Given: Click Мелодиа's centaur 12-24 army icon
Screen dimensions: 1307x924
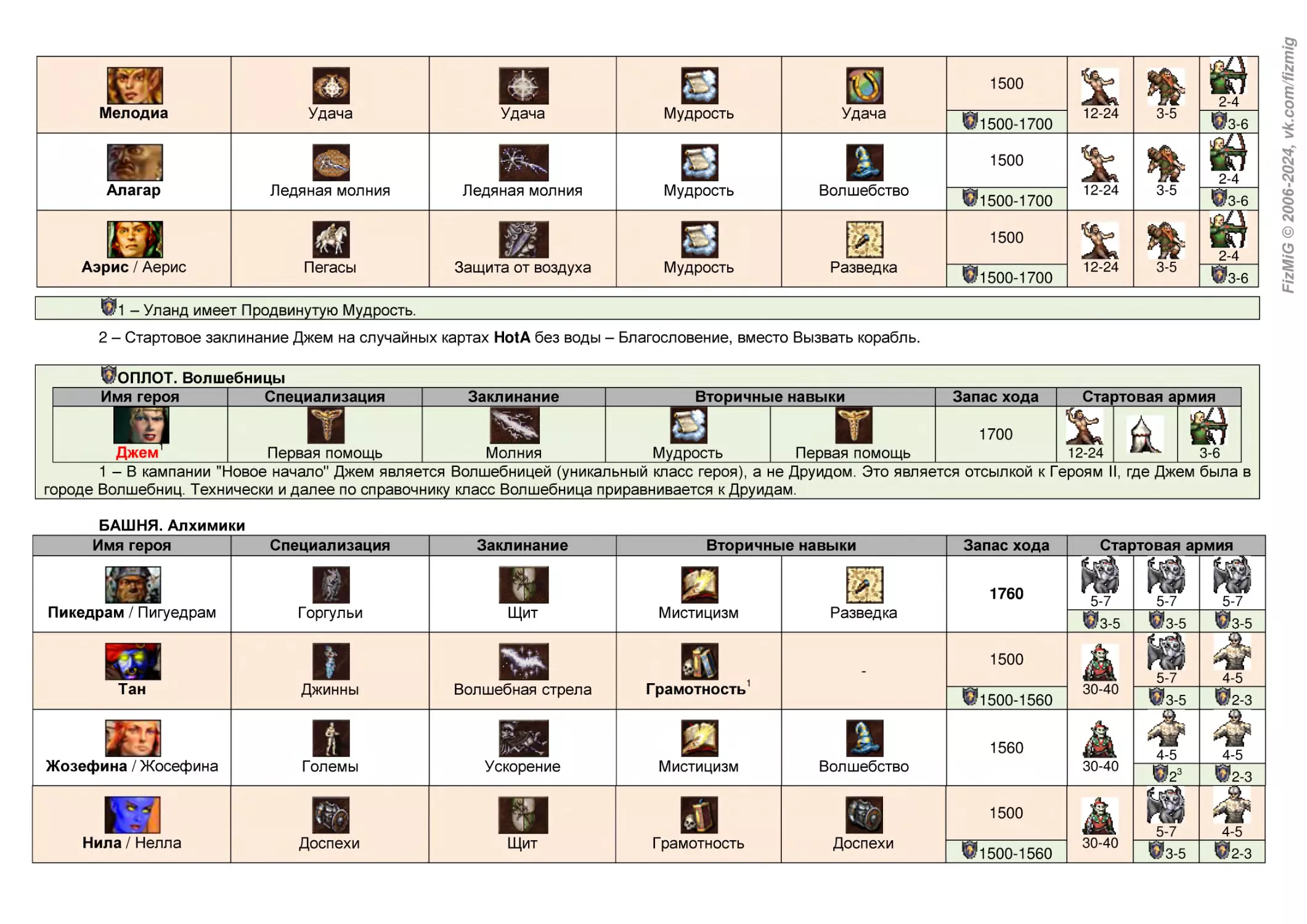Looking at the screenshot, I should pos(1100,86).
